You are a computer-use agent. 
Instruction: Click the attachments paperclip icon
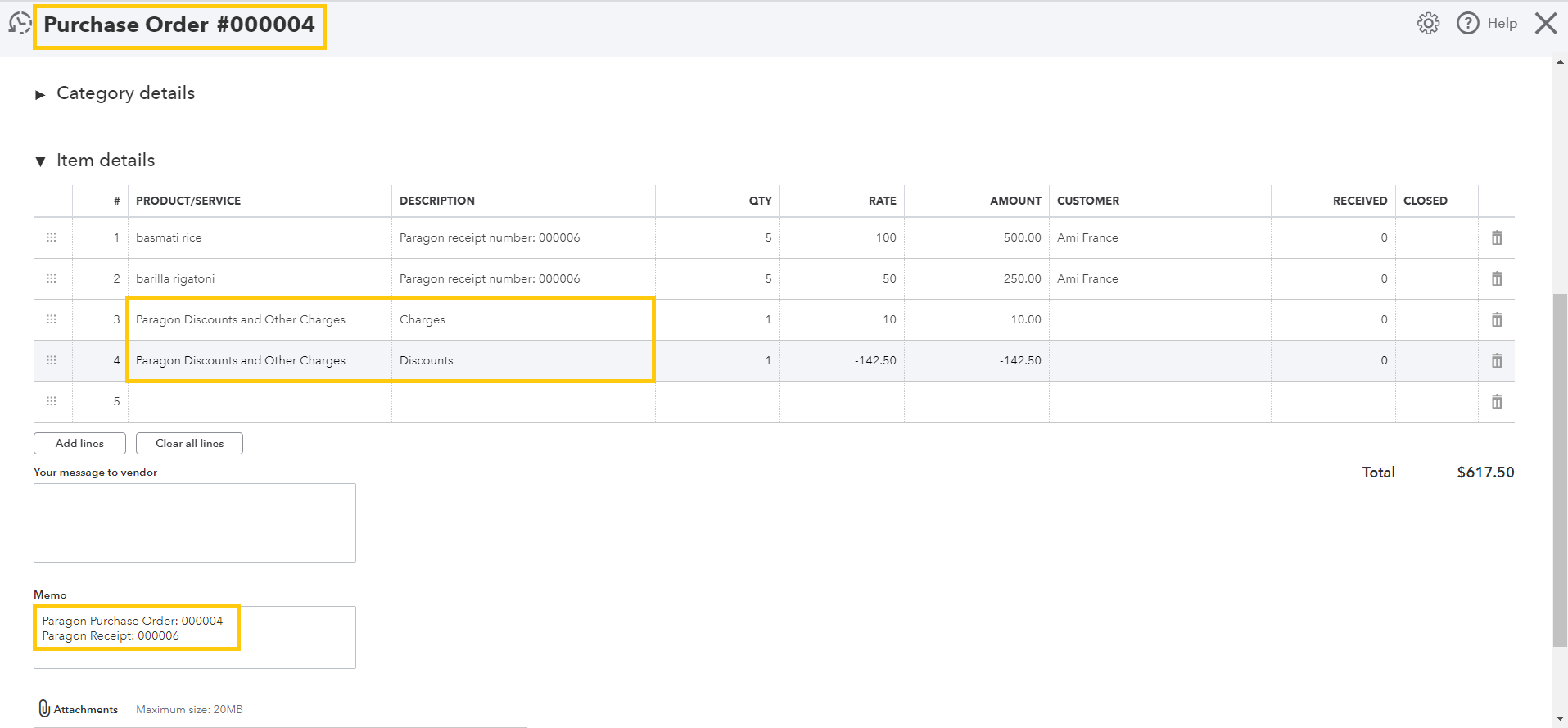coord(44,708)
